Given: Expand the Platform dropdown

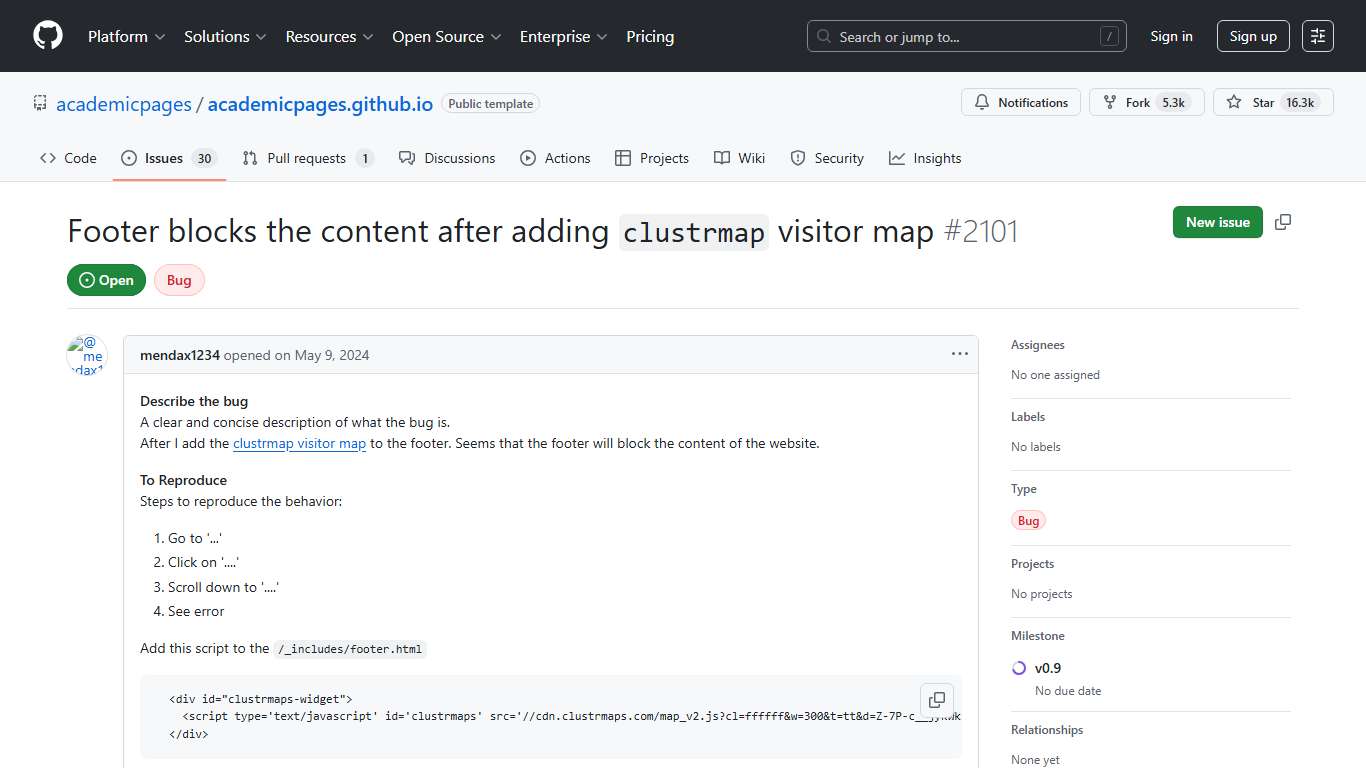Looking at the screenshot, I should (125, 36).
